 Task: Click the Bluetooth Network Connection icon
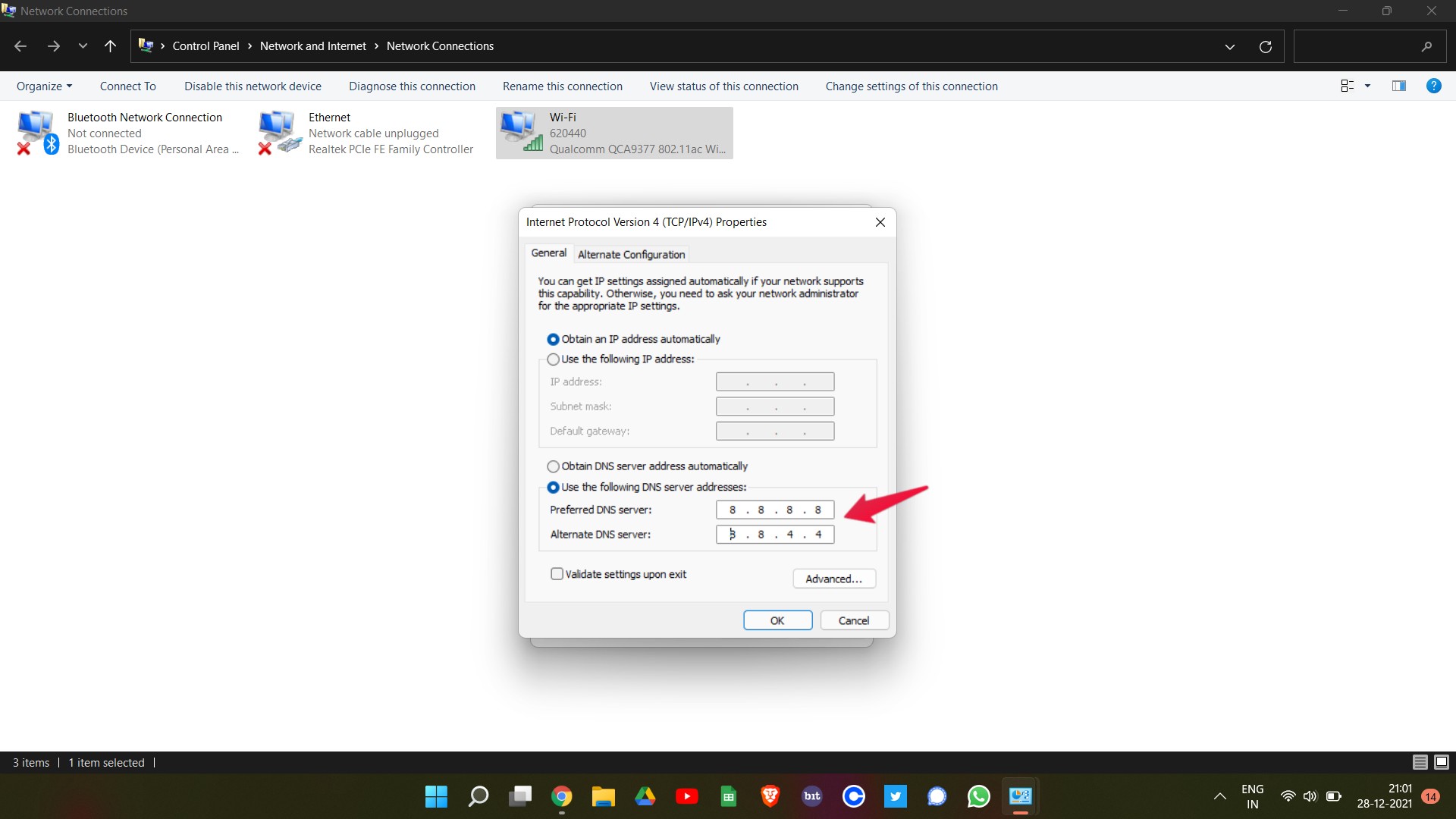coord(36,131)
